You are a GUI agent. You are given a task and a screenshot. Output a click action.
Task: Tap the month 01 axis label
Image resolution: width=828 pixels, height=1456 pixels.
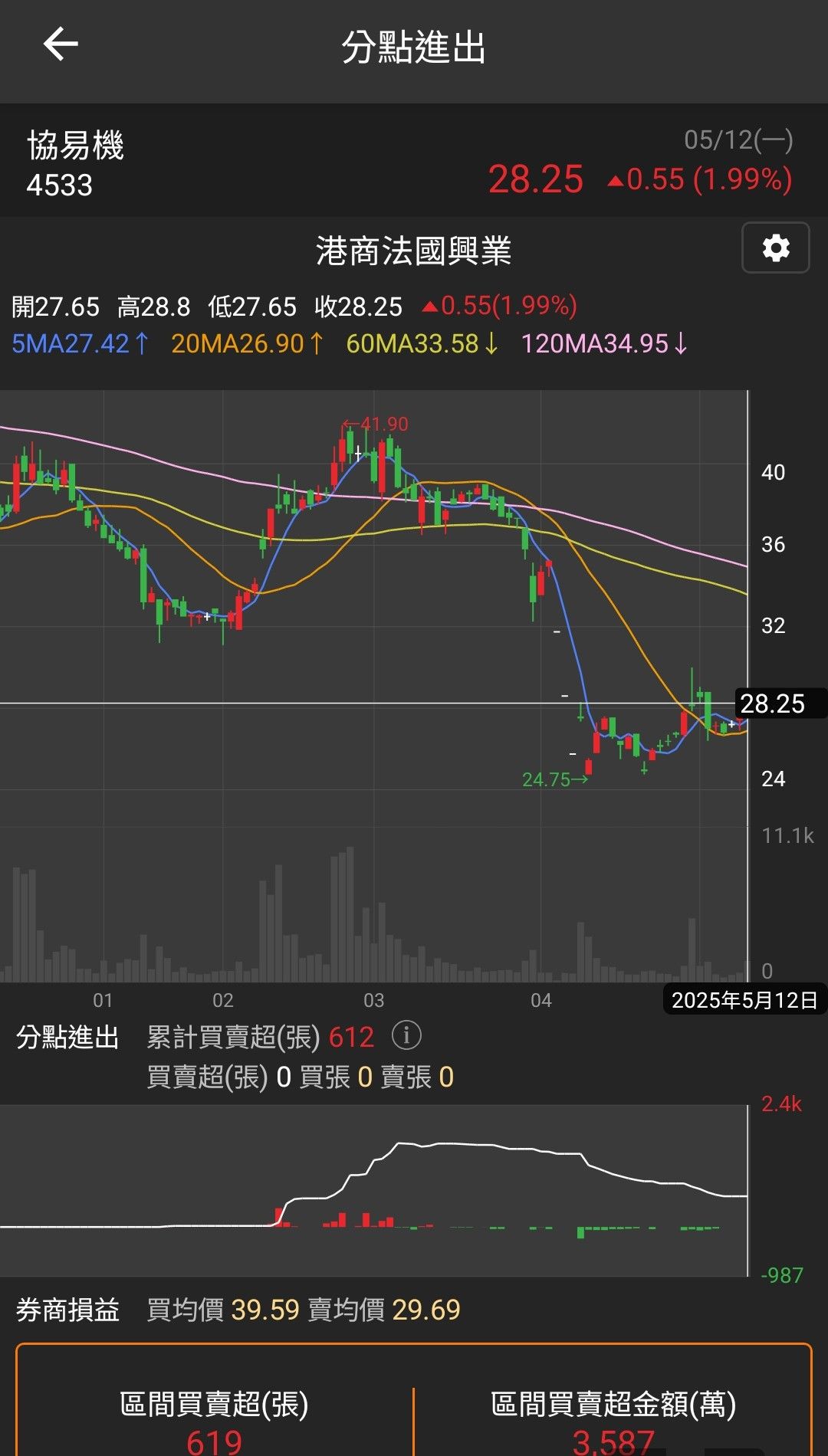pyautogui.click(x=103, y=1000)
